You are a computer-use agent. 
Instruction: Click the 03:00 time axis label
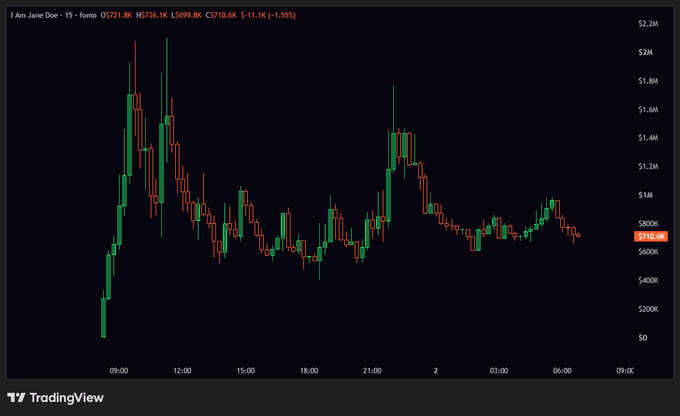pyautogui.click(x=499, y=370)
